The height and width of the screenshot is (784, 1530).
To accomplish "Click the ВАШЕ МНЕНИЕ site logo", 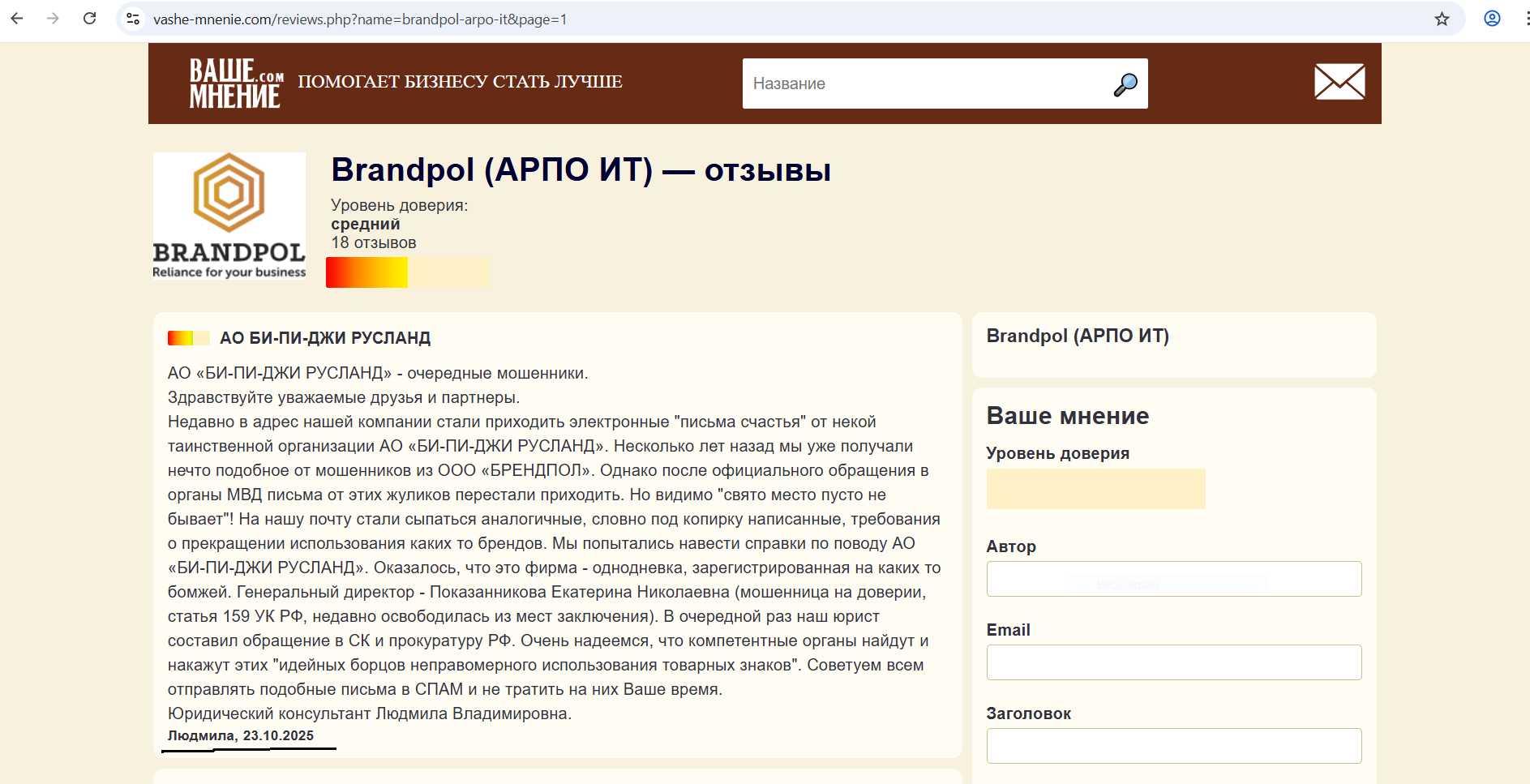I will 235,83.
